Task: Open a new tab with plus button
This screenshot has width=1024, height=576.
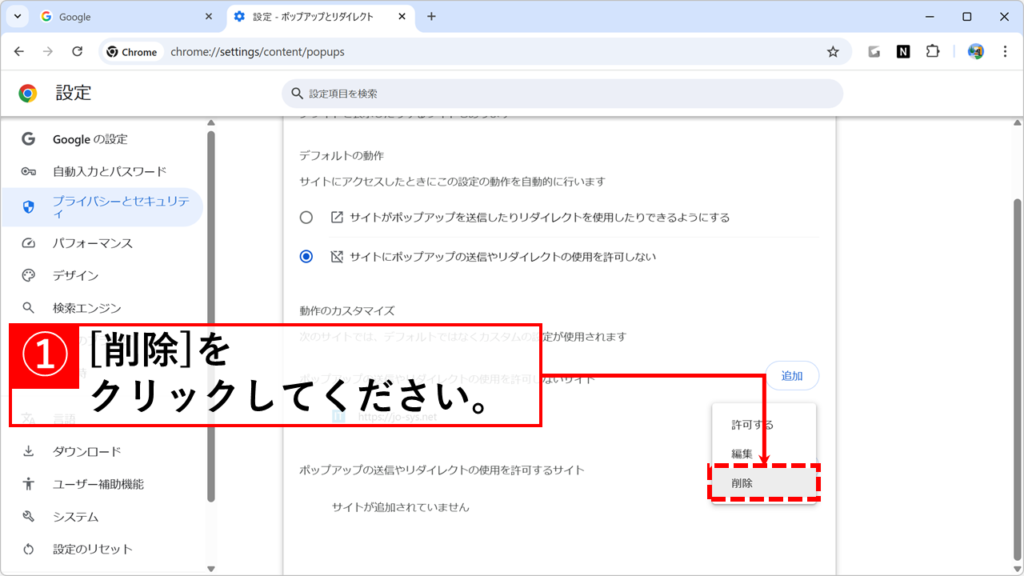Action: tap(431, 16)
